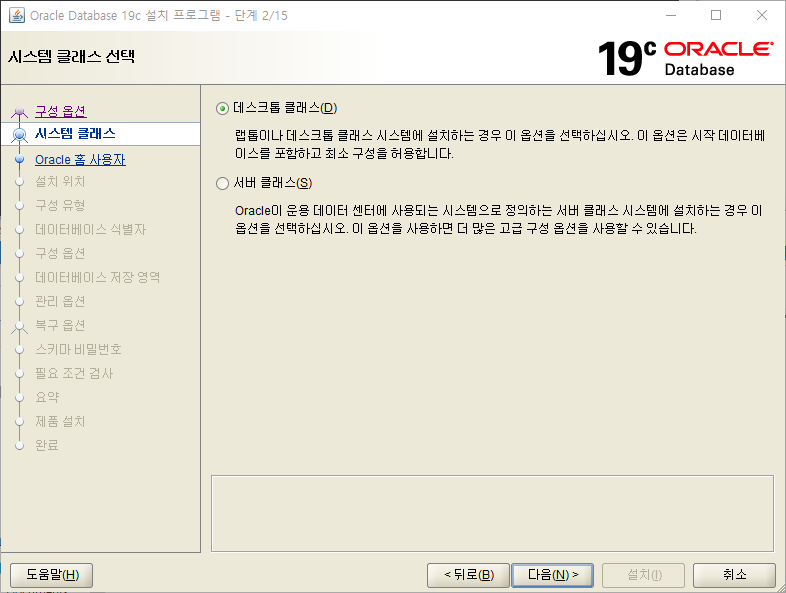
Task: Click the 설치 위치 step label
Action: tap(60, 181)
